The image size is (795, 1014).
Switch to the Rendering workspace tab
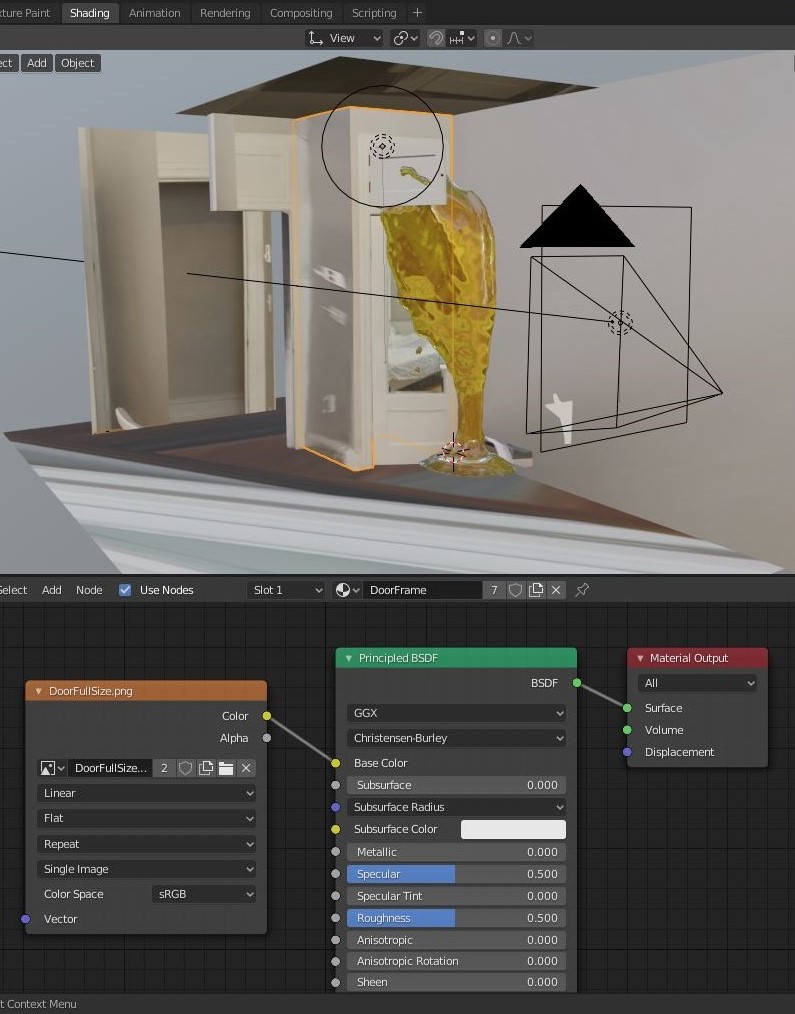(225, 13)
